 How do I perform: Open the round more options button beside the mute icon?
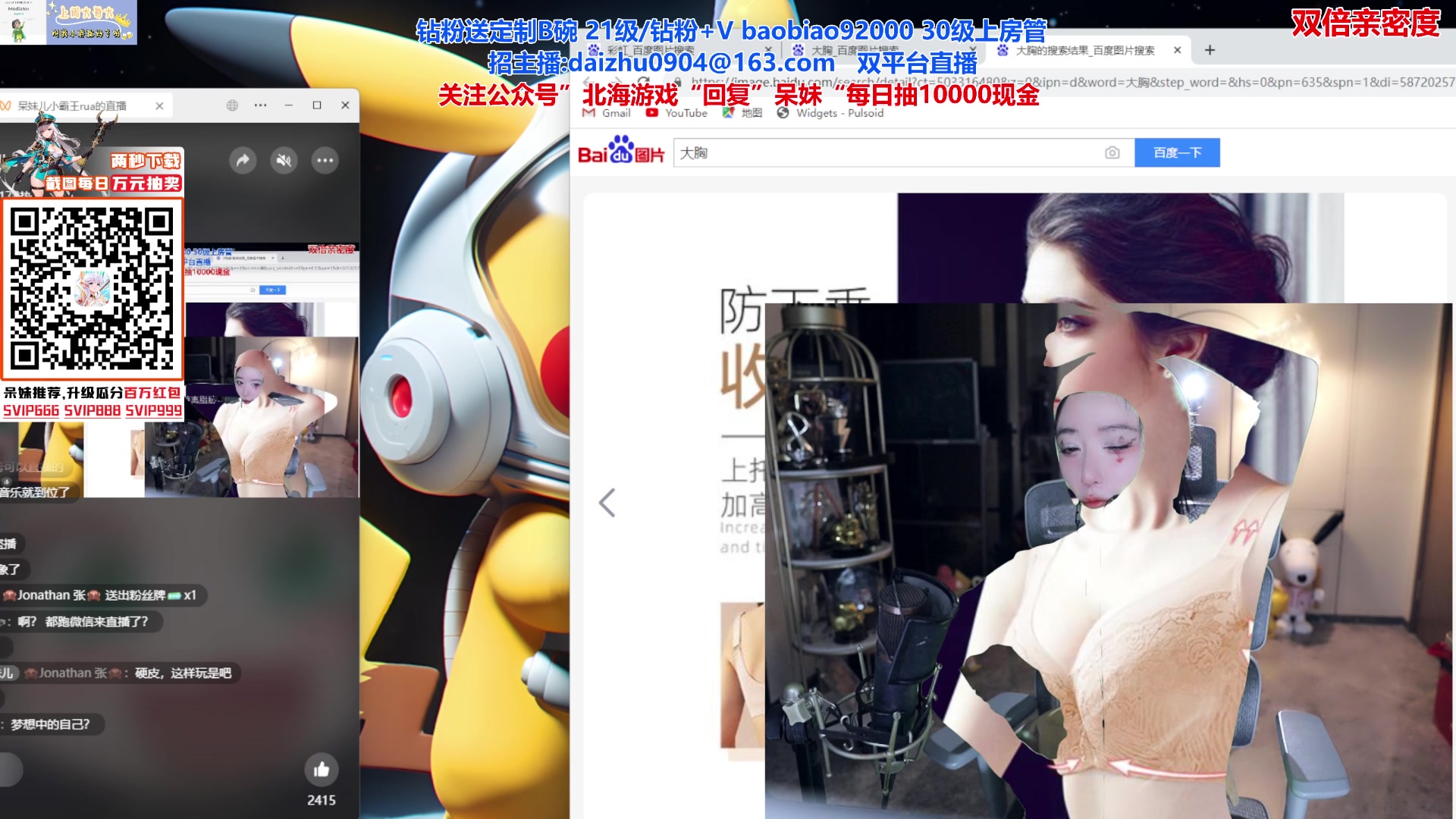[x=325, y=160]
